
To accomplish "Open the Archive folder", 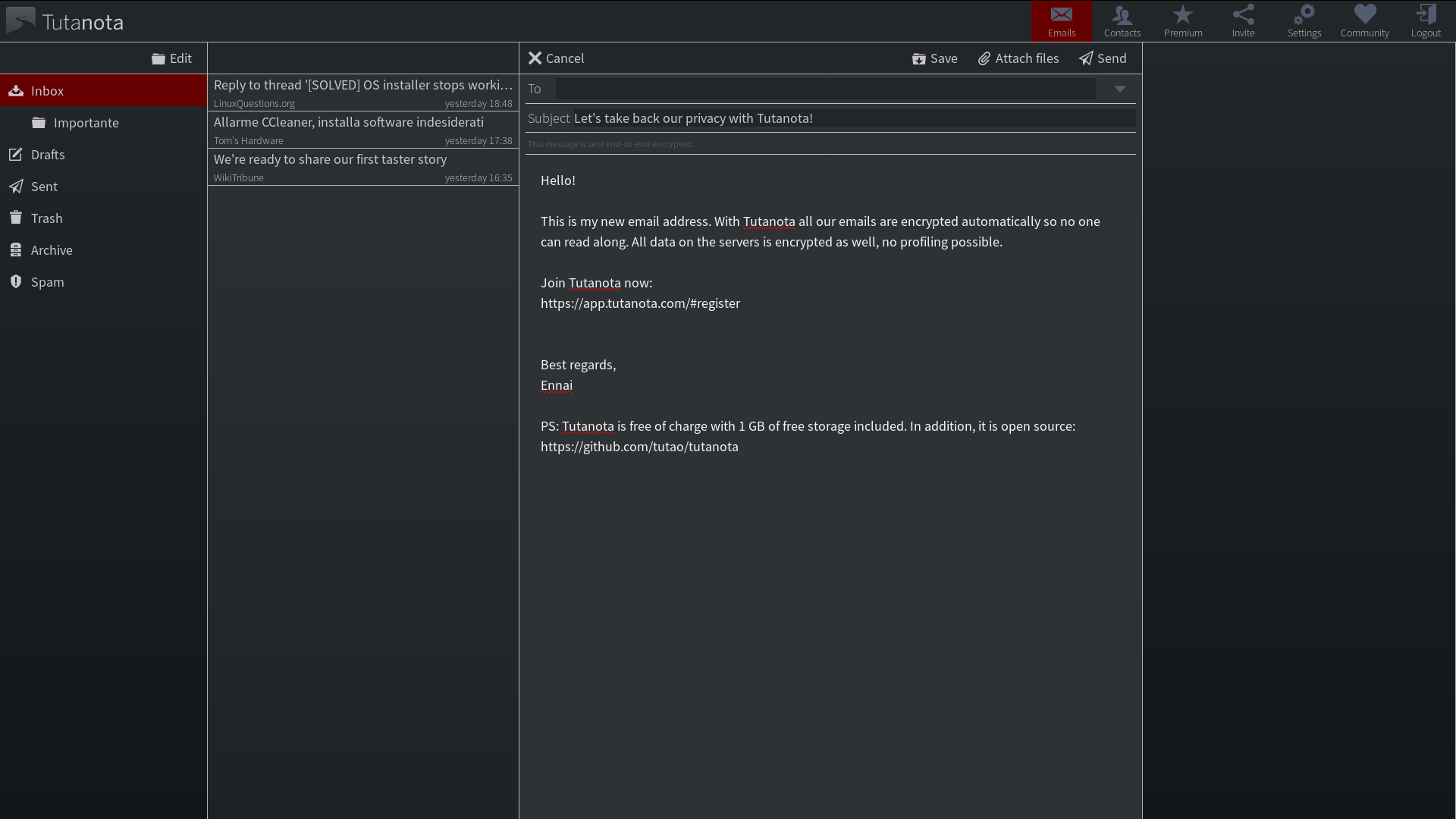I will (103, 249).
